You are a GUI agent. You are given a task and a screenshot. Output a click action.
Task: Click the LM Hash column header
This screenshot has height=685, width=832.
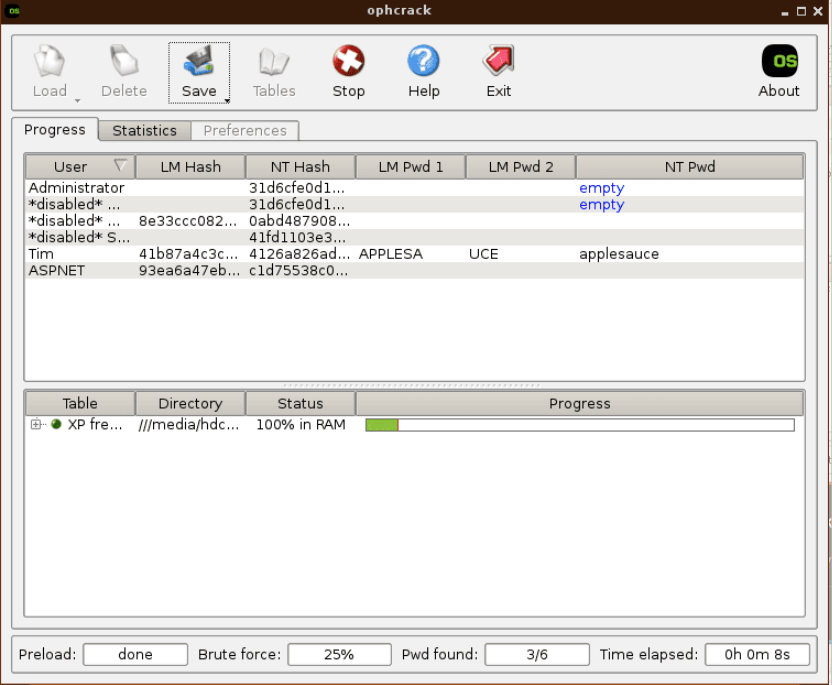(x=190, y=167)
